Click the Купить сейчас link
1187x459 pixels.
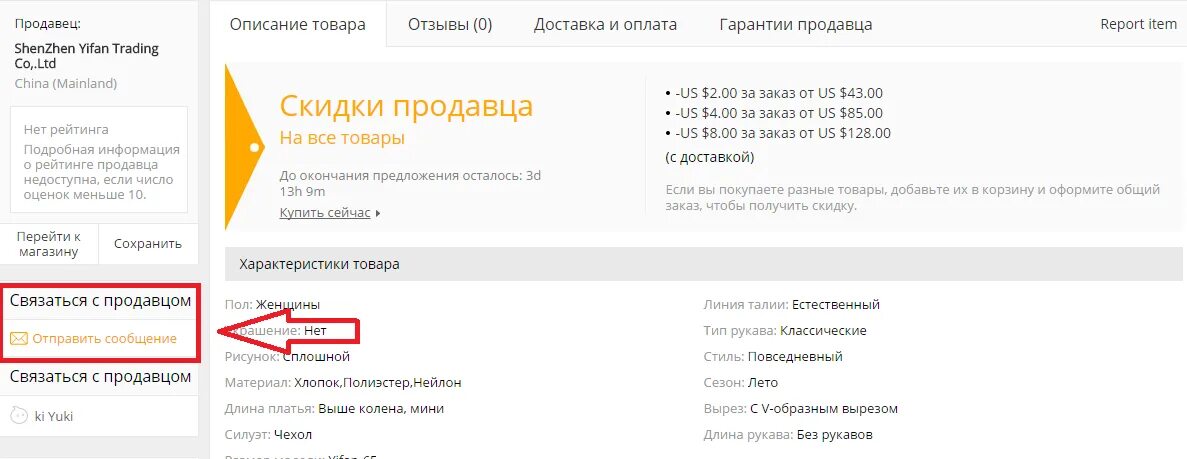325,213
